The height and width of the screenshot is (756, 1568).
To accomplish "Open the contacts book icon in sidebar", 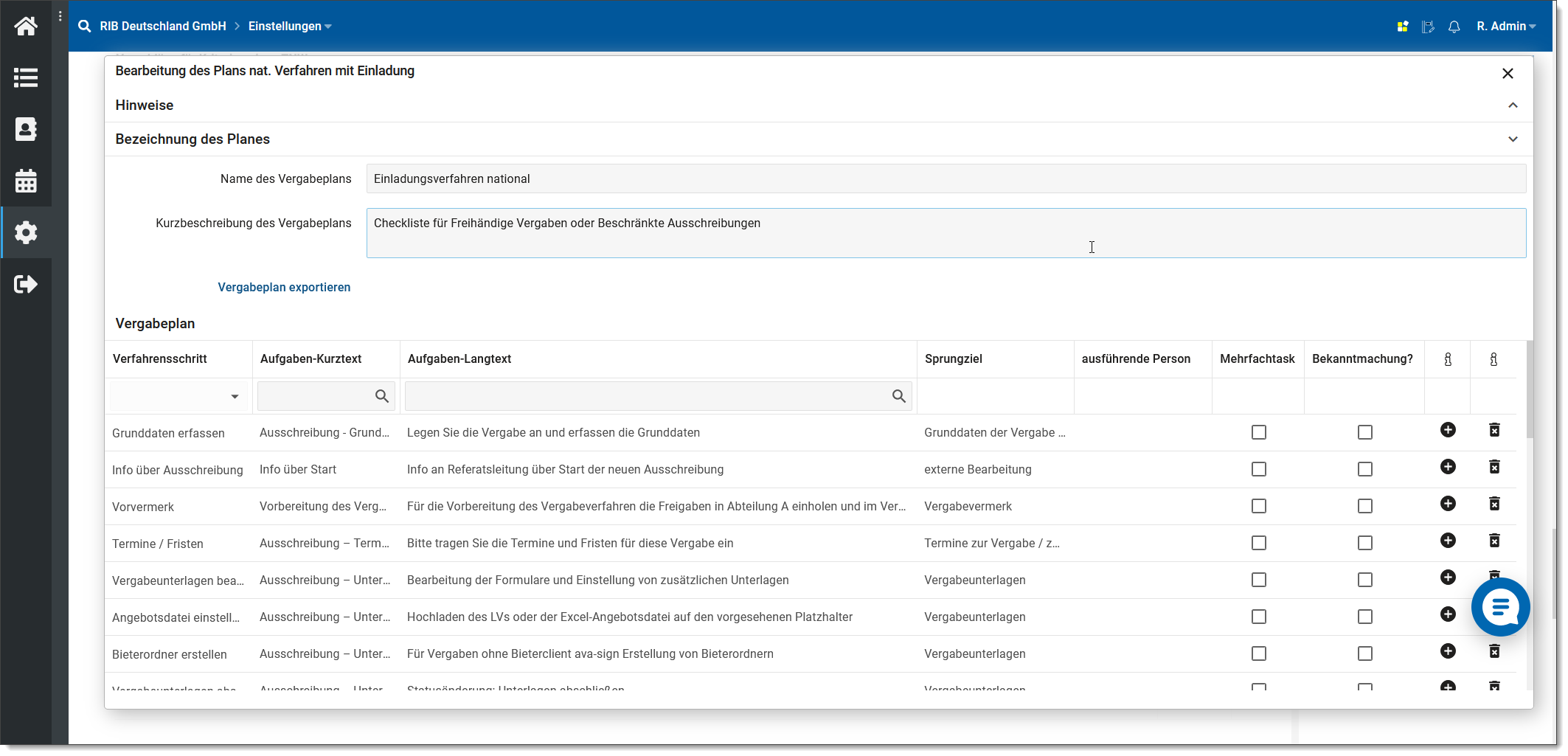I will coord(26,129).
